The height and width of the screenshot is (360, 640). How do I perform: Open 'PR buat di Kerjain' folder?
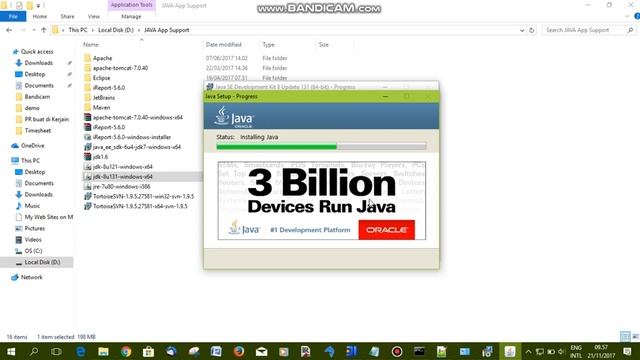(x=47, y=119)
